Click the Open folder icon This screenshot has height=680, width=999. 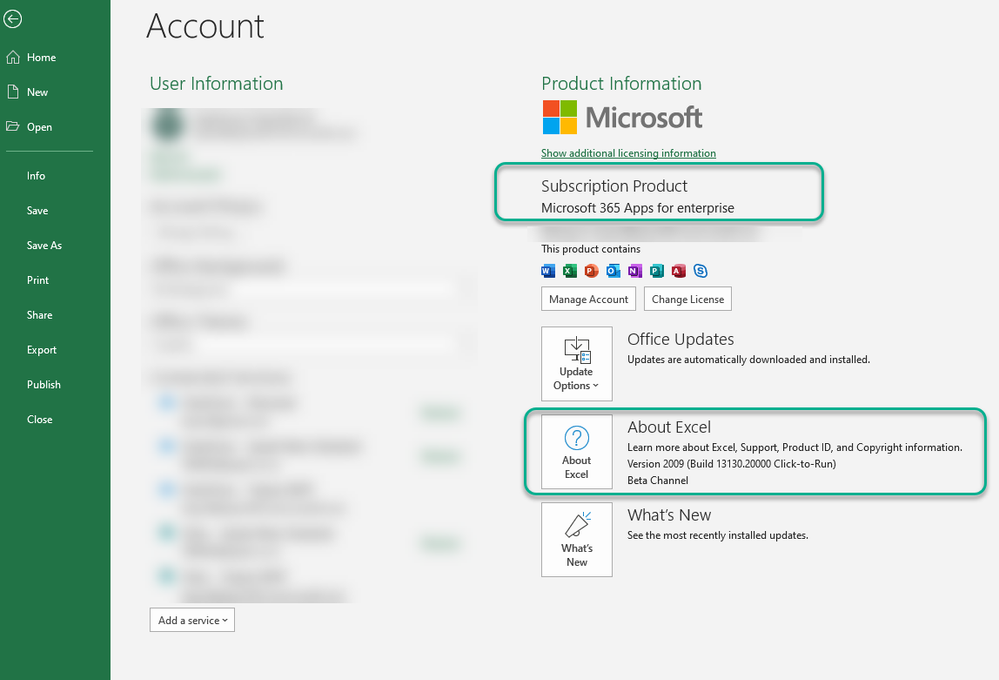(13, 126)
